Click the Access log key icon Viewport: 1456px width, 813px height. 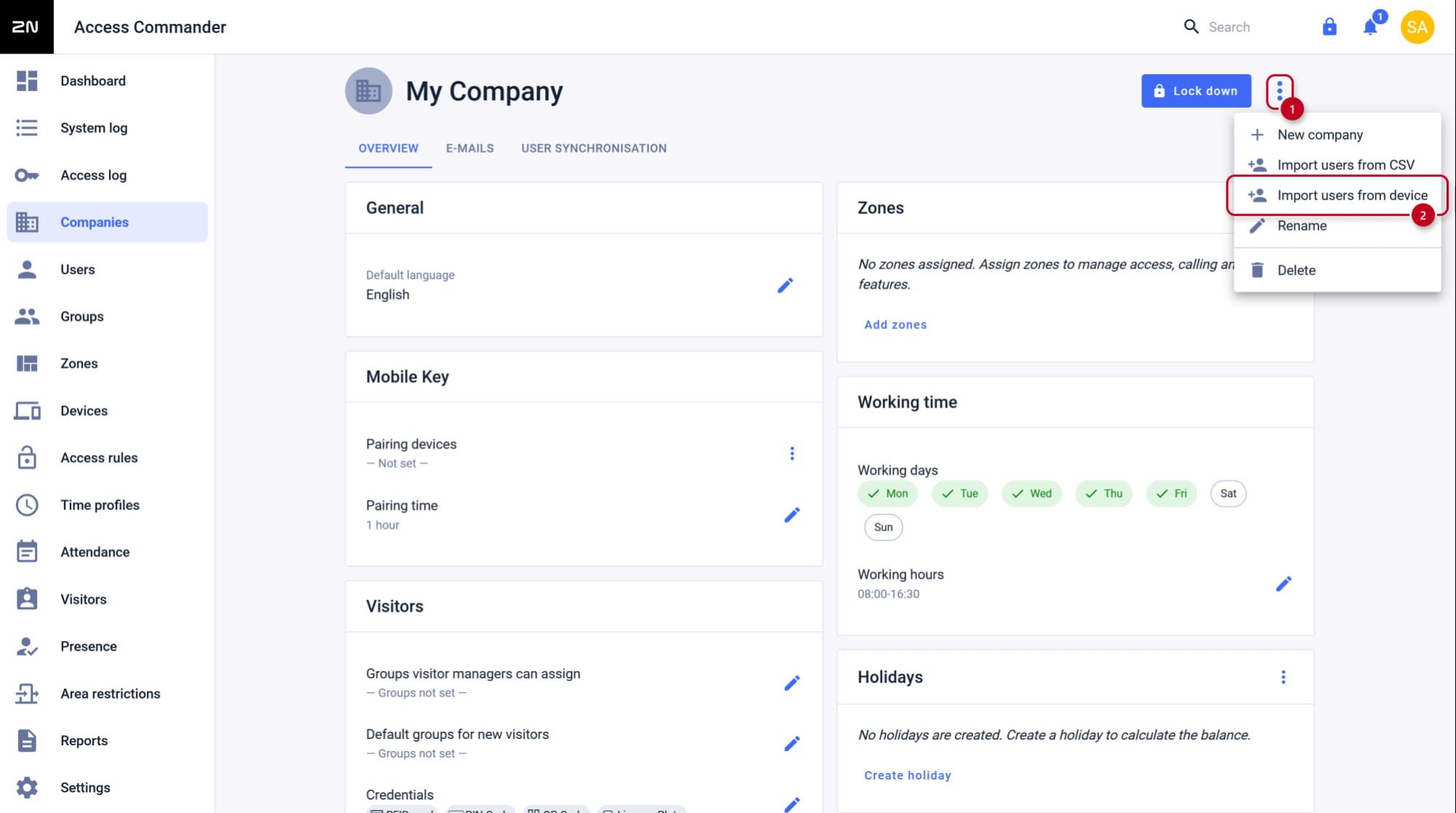(x=27, y=175)
